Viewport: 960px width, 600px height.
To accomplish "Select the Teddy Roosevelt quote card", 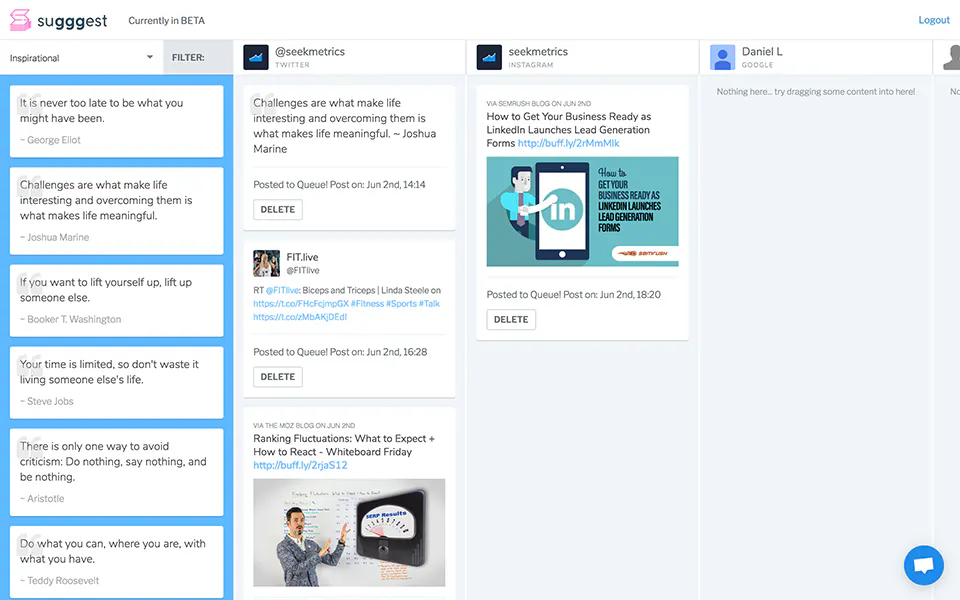I will [x=116, y=562].
